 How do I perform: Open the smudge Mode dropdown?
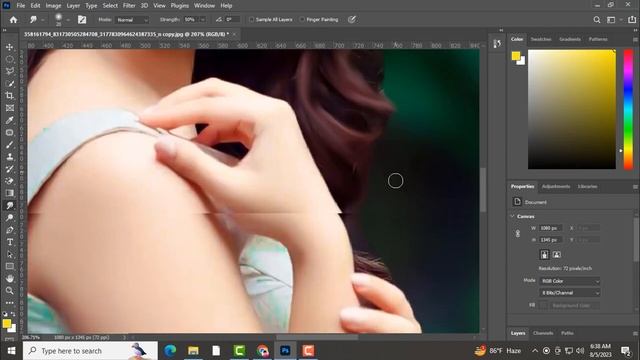click(132, 20)
